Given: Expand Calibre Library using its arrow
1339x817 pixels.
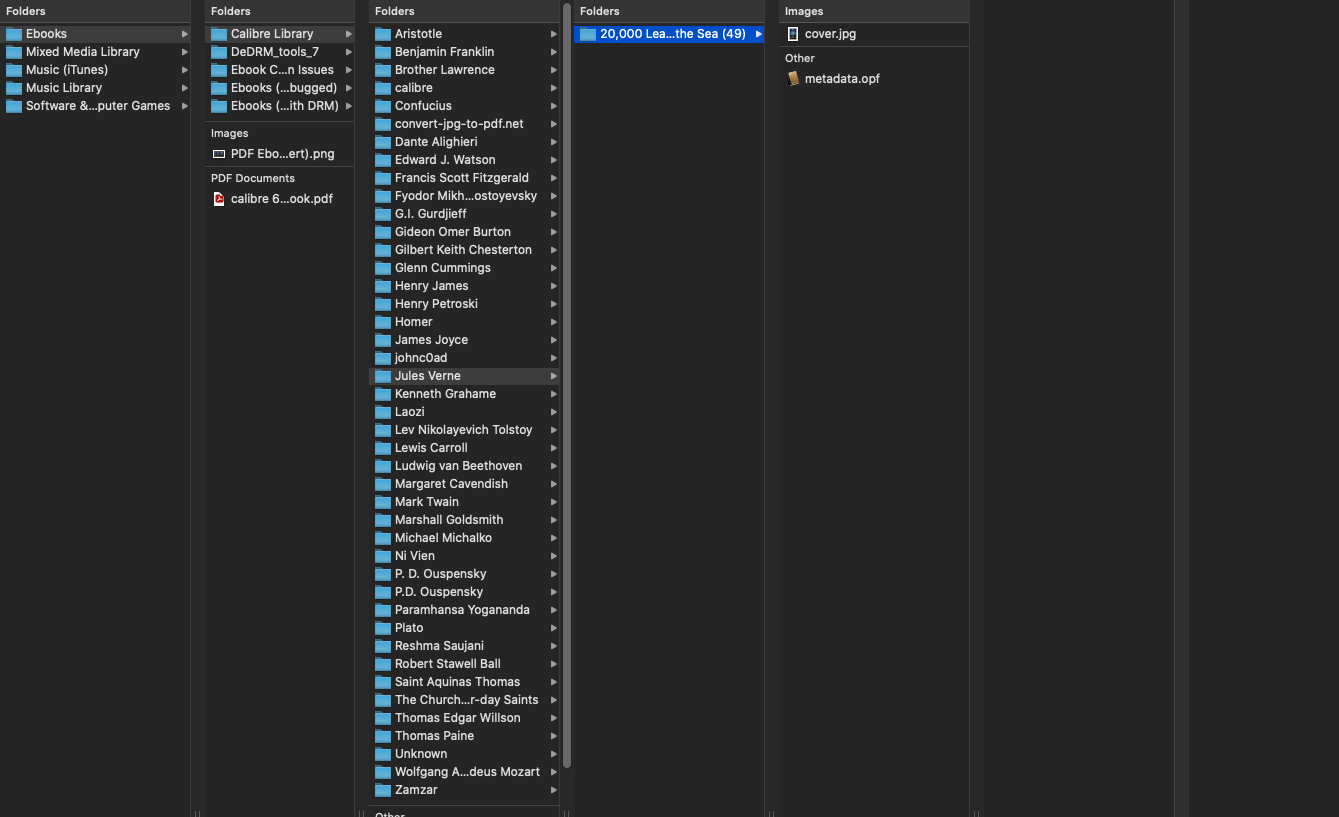Looking at the screenshot, I should click(349, 34).
